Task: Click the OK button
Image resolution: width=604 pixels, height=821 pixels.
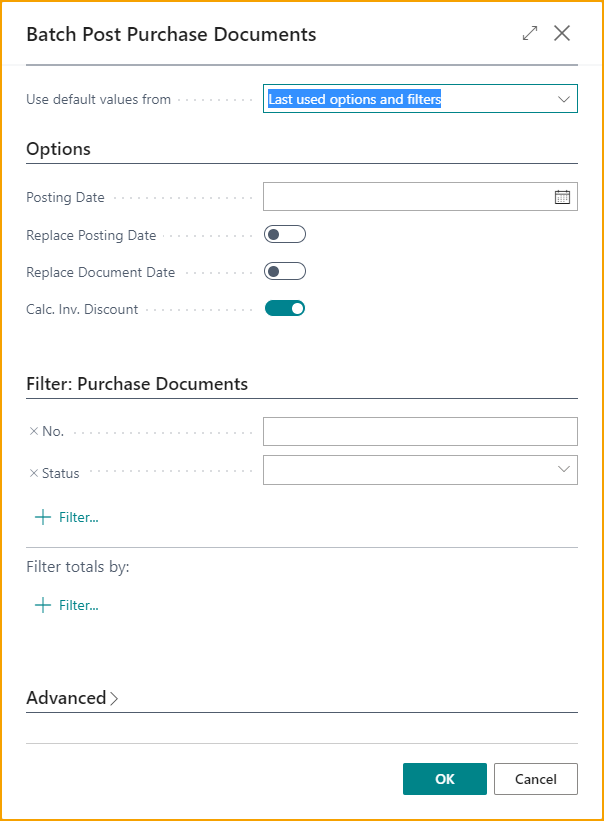Action: [444, 778]
